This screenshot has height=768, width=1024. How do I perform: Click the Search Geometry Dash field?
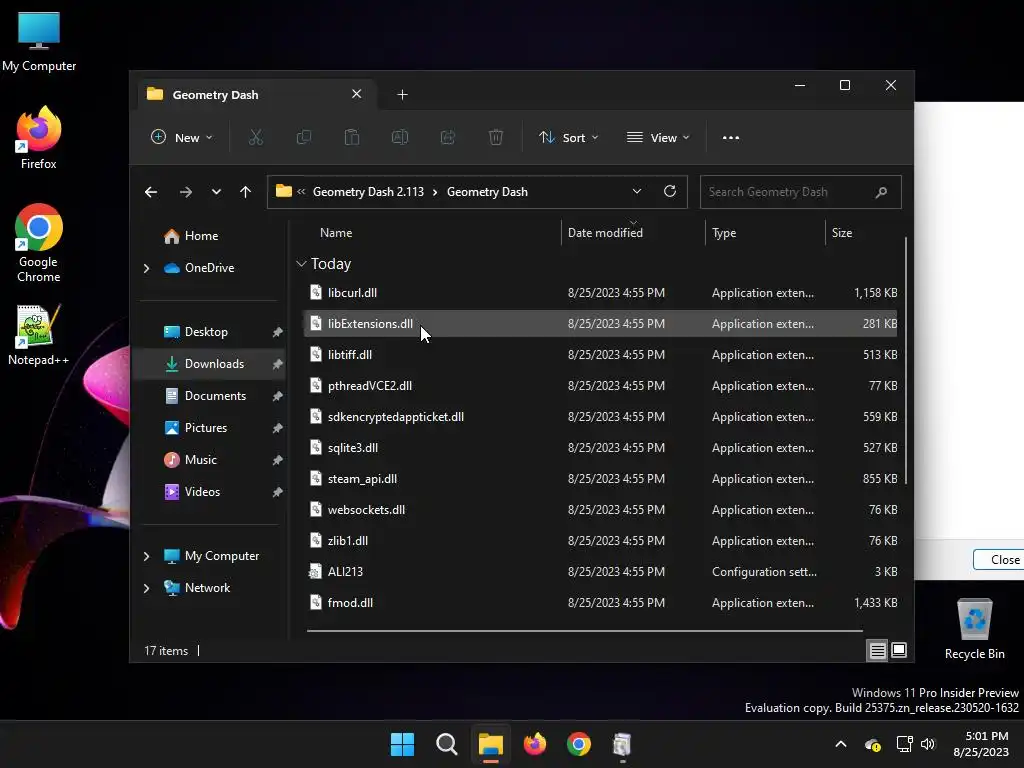coord(801,192)
